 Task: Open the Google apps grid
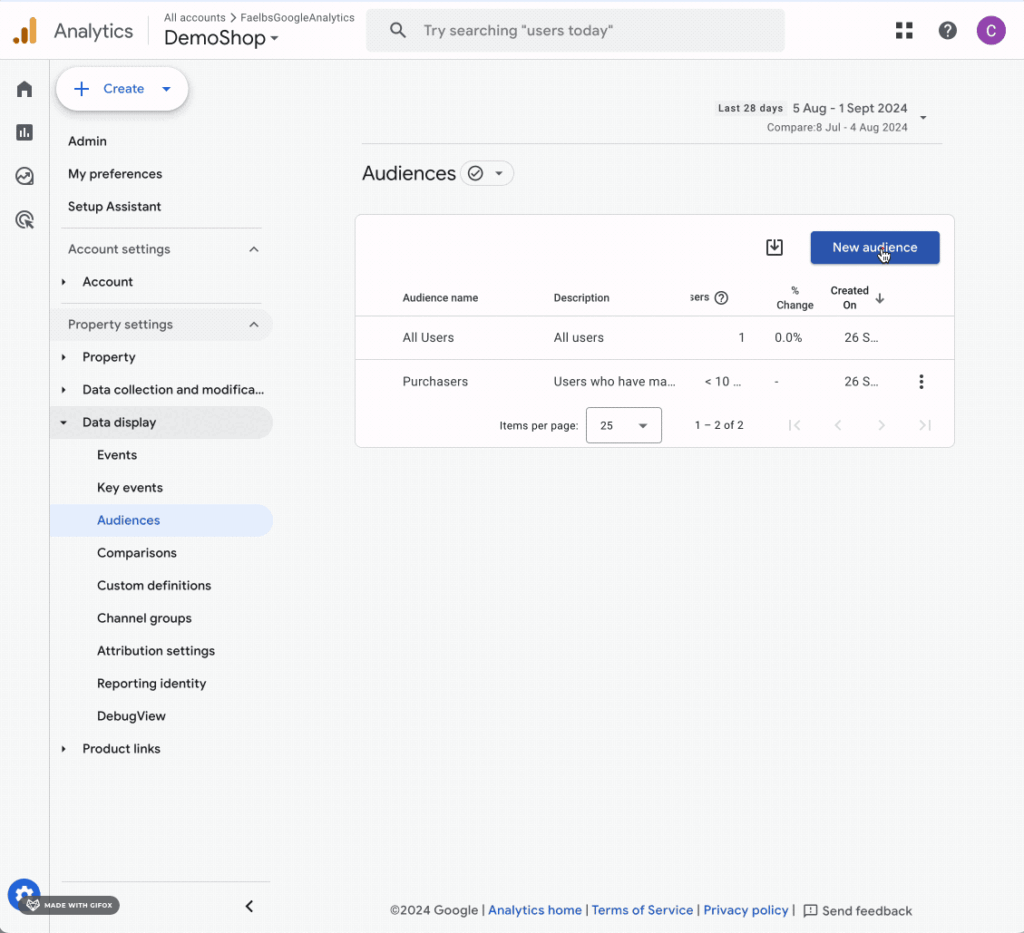(904, 30)
